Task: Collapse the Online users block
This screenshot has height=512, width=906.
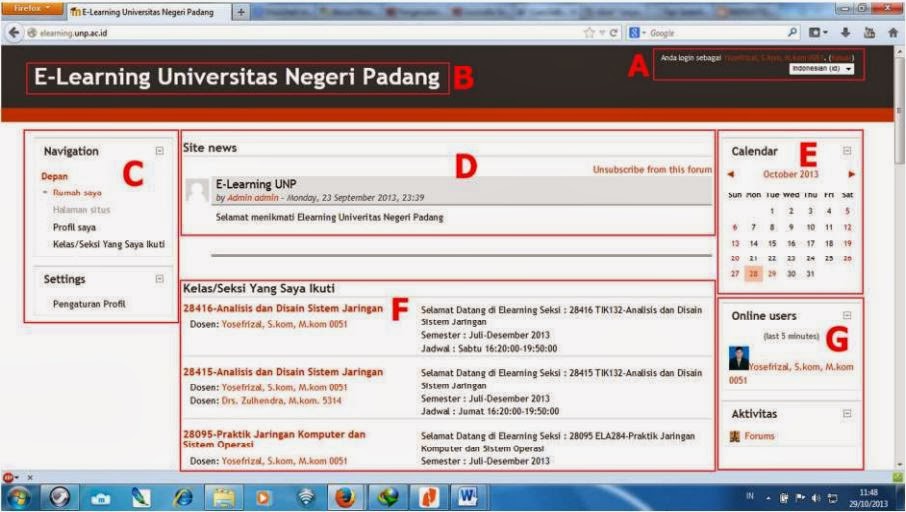Action: point(846,316)
